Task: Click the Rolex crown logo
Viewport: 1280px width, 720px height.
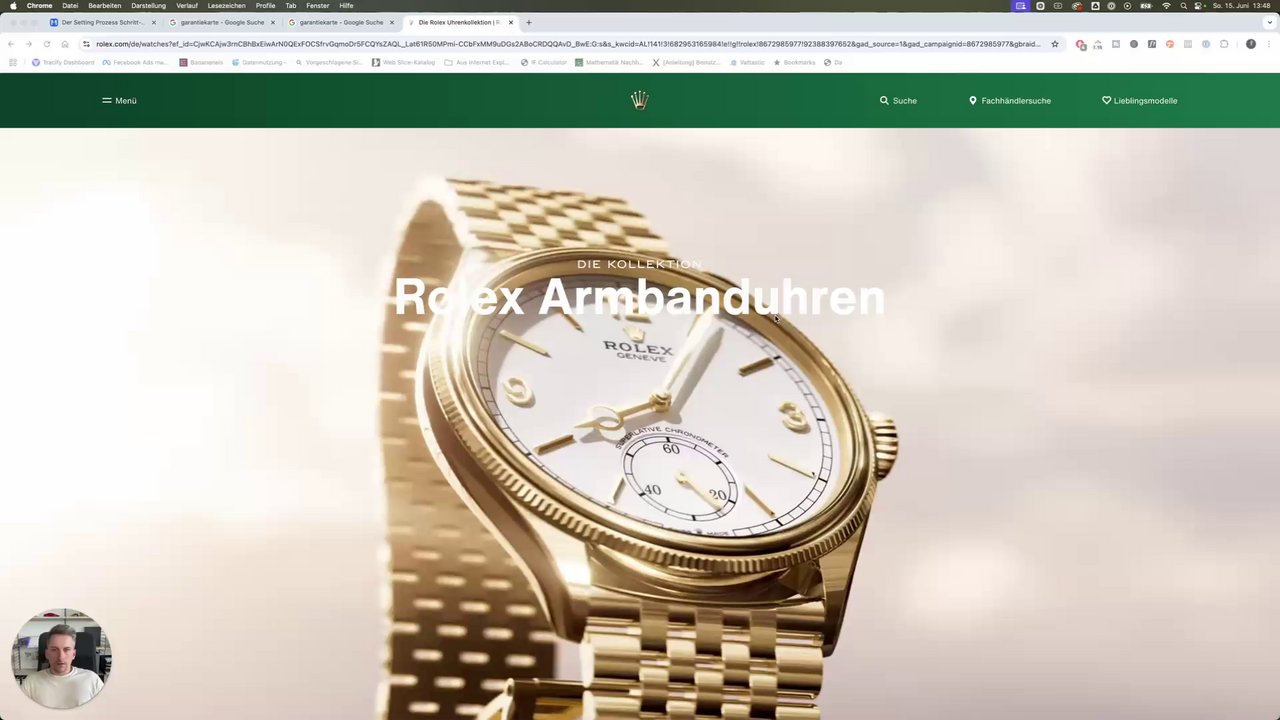Action: click(x=640, y=100)
